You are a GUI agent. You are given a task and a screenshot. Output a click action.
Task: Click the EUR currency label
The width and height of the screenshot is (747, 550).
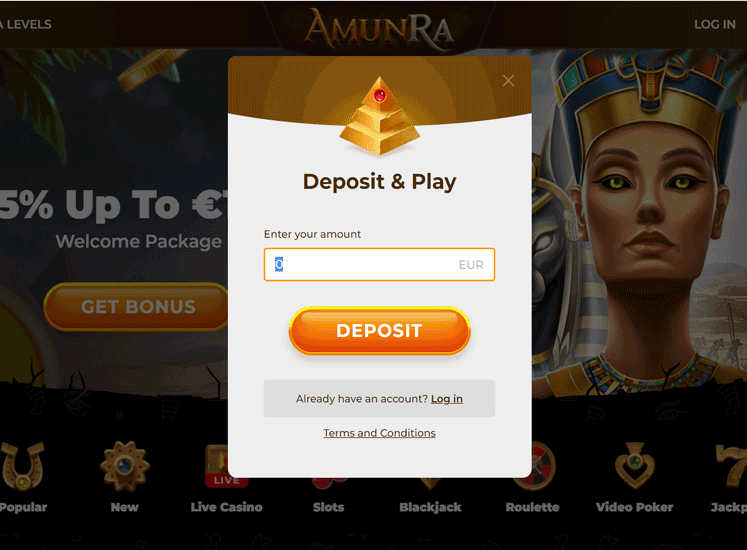point(471,265)
